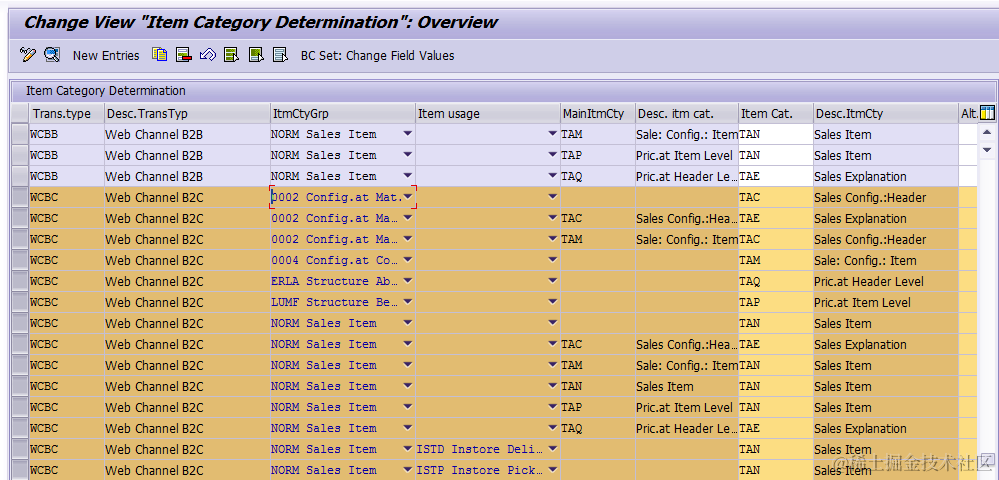This screenshot has height=480, width=999.
Task: Select the Desc.ItmCty column header
Action: 886,113
